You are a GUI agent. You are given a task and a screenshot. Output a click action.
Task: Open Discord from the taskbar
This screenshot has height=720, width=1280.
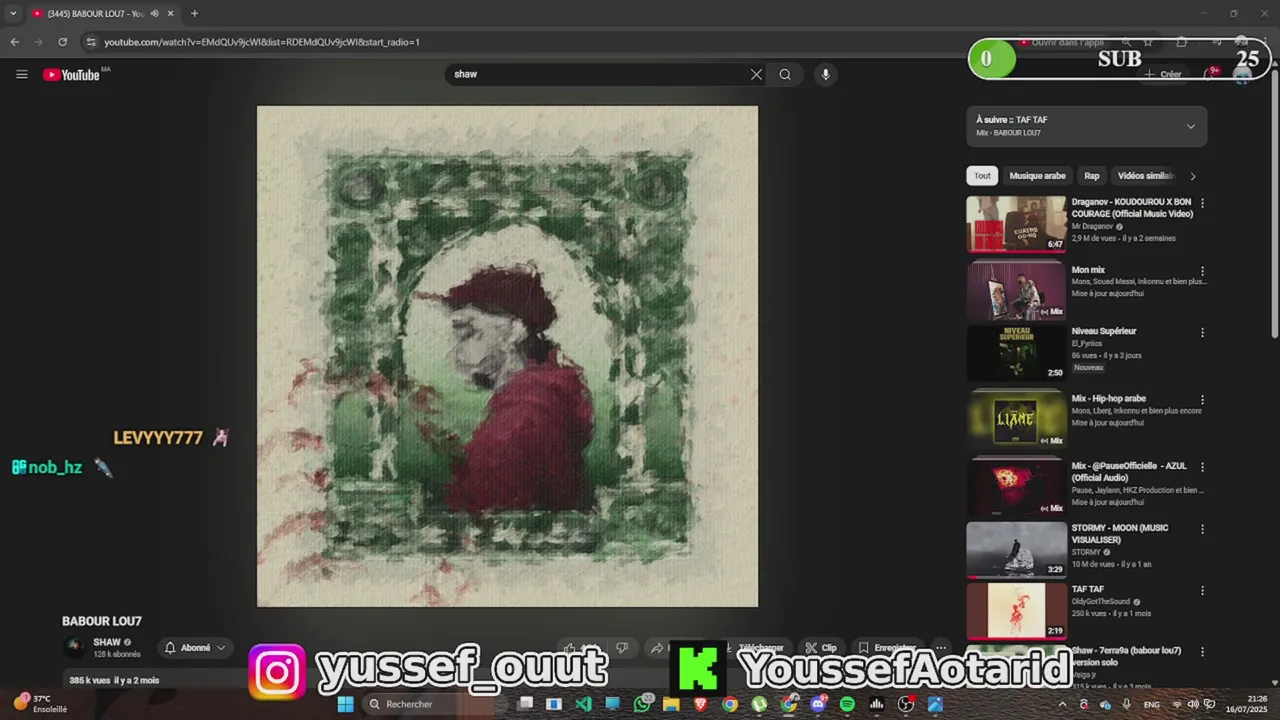pos(818,704)
